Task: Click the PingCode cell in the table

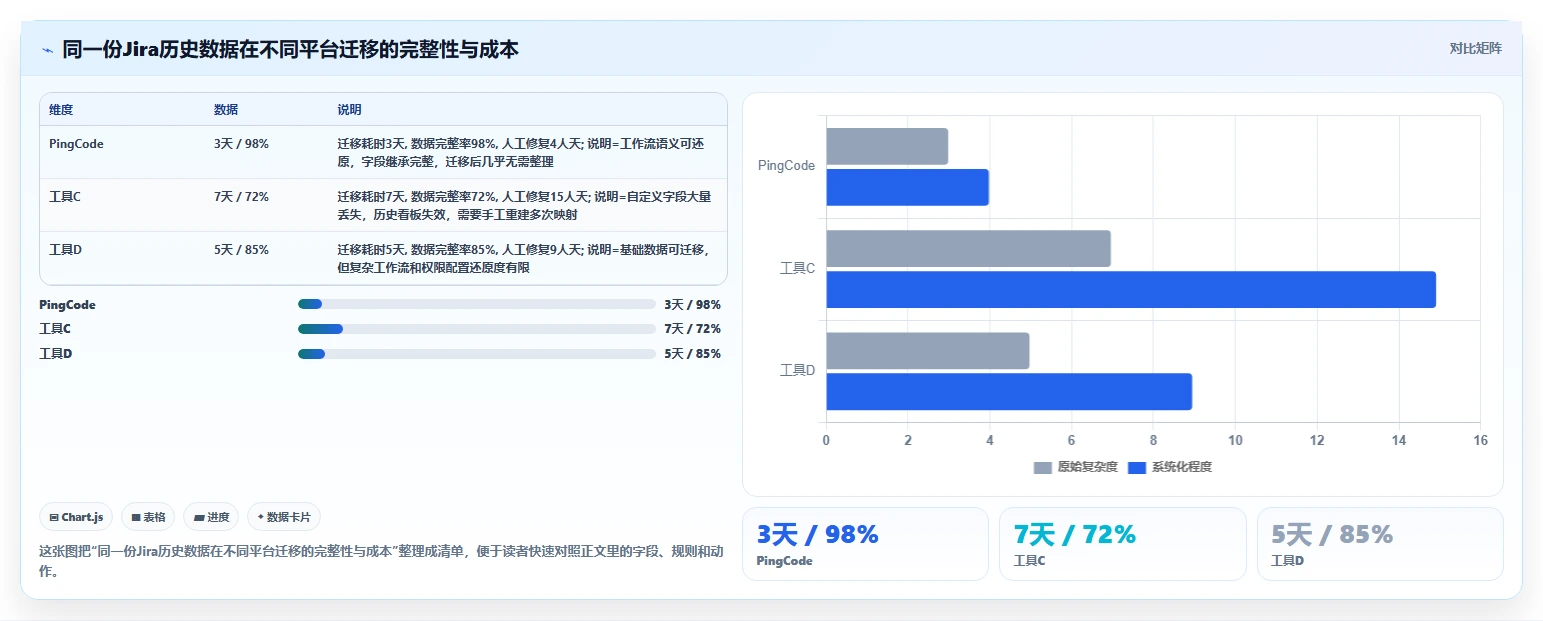Action: [76, 144]
